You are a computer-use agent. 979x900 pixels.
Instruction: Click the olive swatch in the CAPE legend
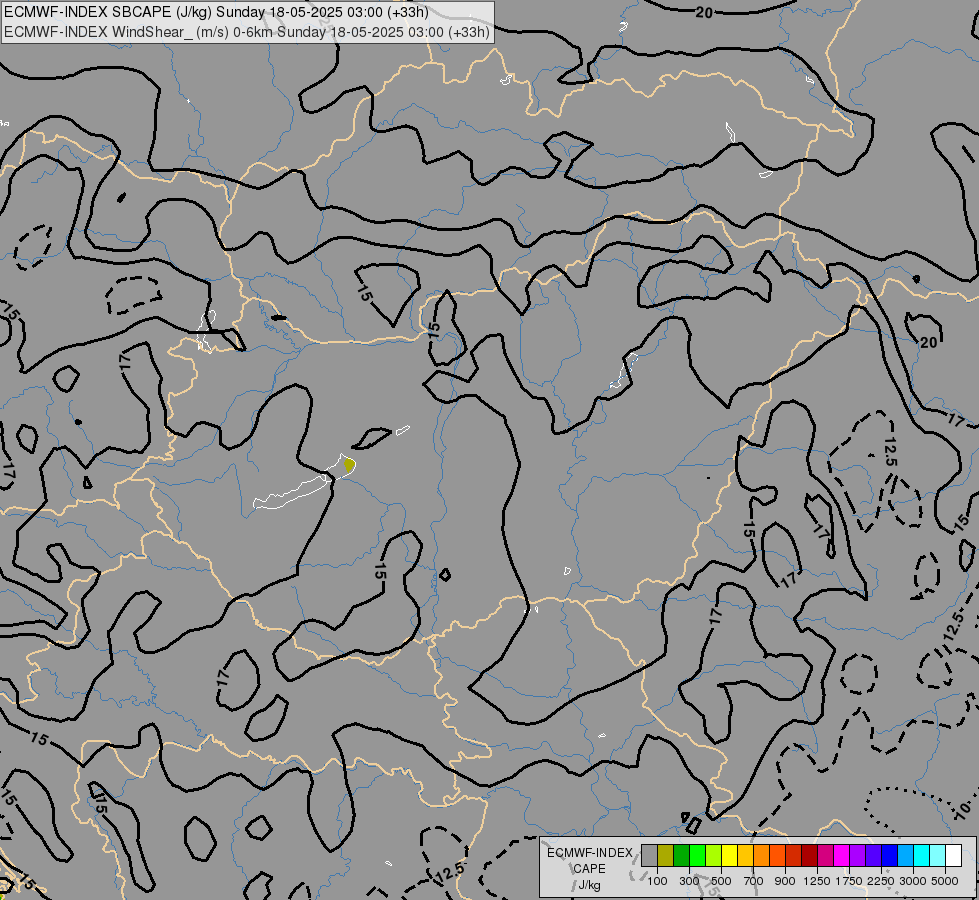(666, 855)
